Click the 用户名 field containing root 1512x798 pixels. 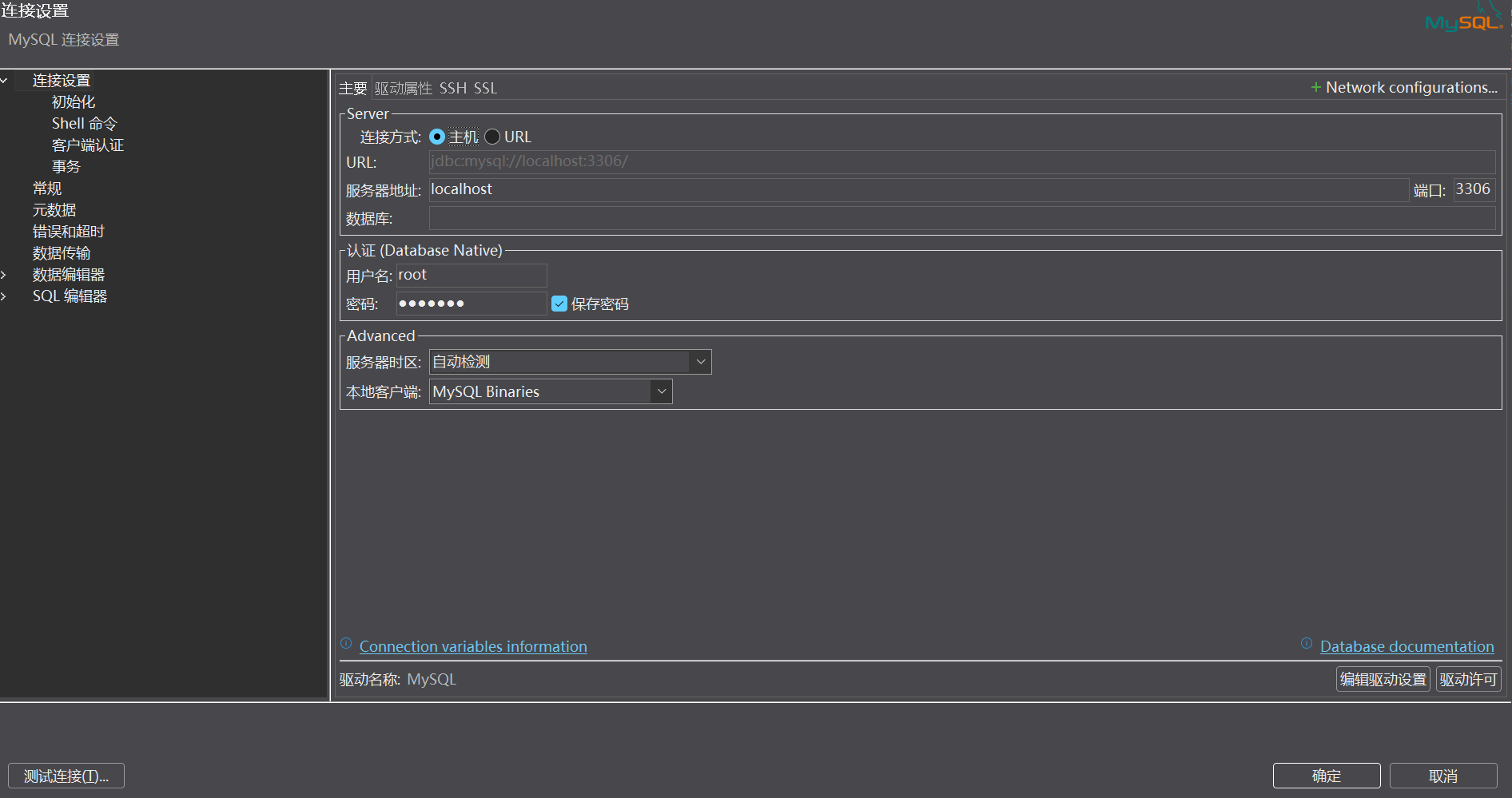[472, 275]
